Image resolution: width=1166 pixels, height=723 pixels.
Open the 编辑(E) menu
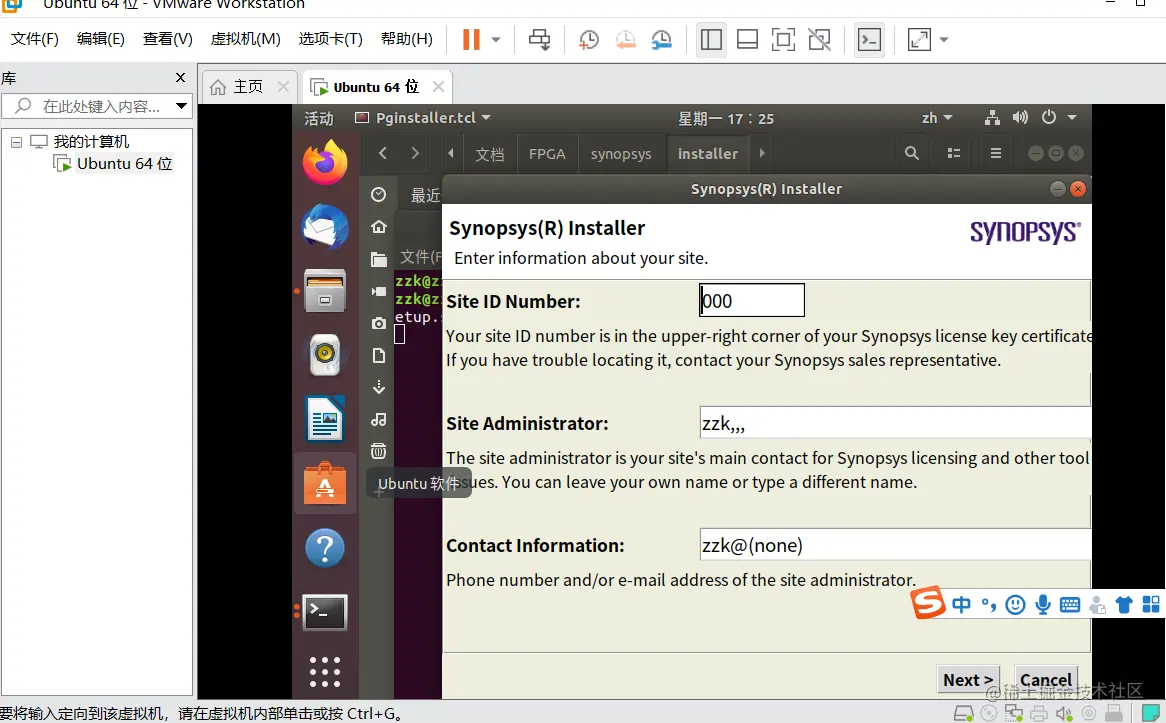(x=100, y=39)
